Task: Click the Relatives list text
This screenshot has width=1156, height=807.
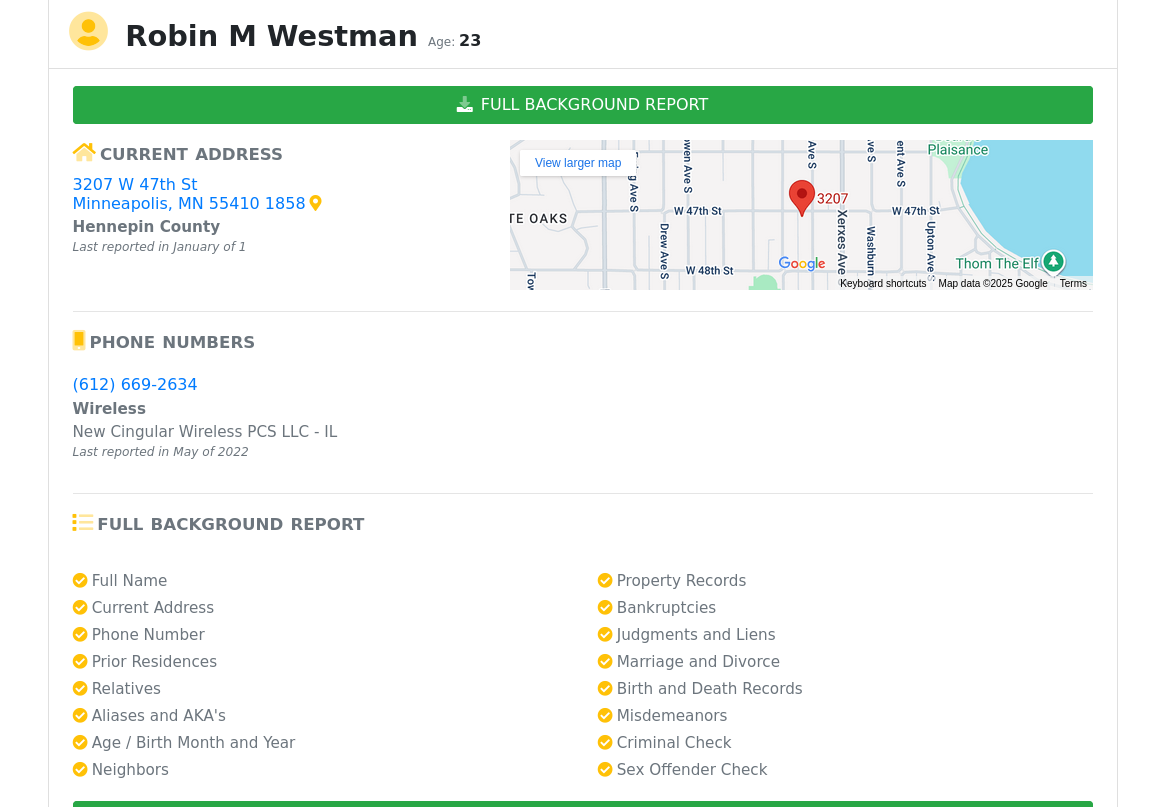Action: click(x=126, y=688)
